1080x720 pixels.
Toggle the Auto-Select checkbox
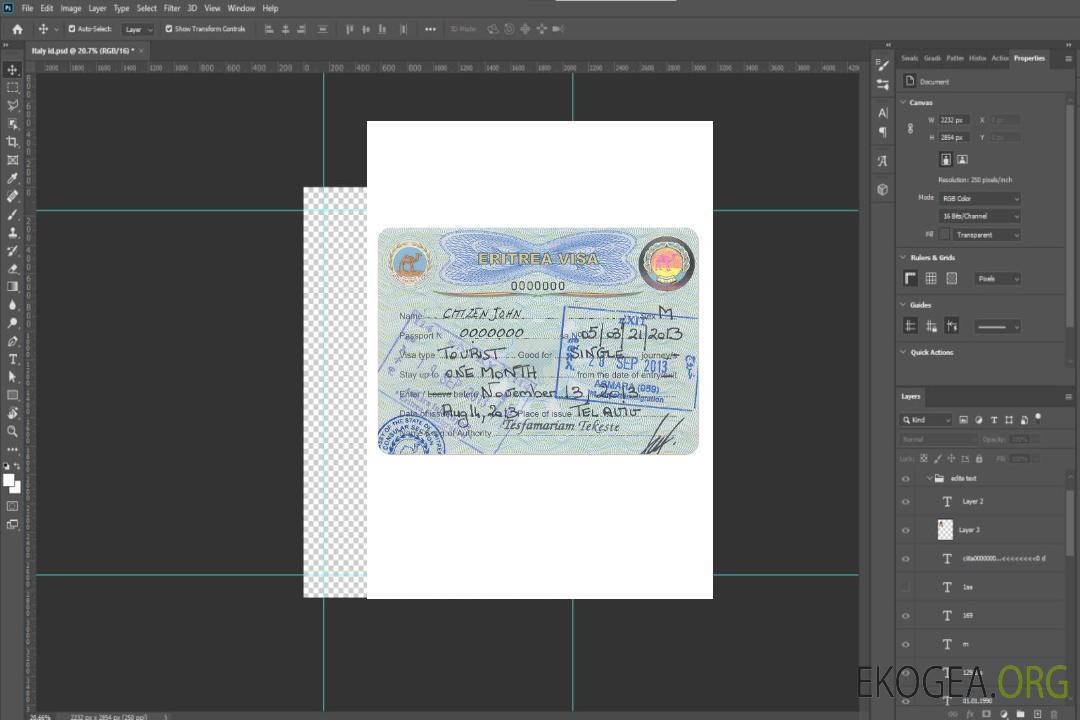[72, 29]
